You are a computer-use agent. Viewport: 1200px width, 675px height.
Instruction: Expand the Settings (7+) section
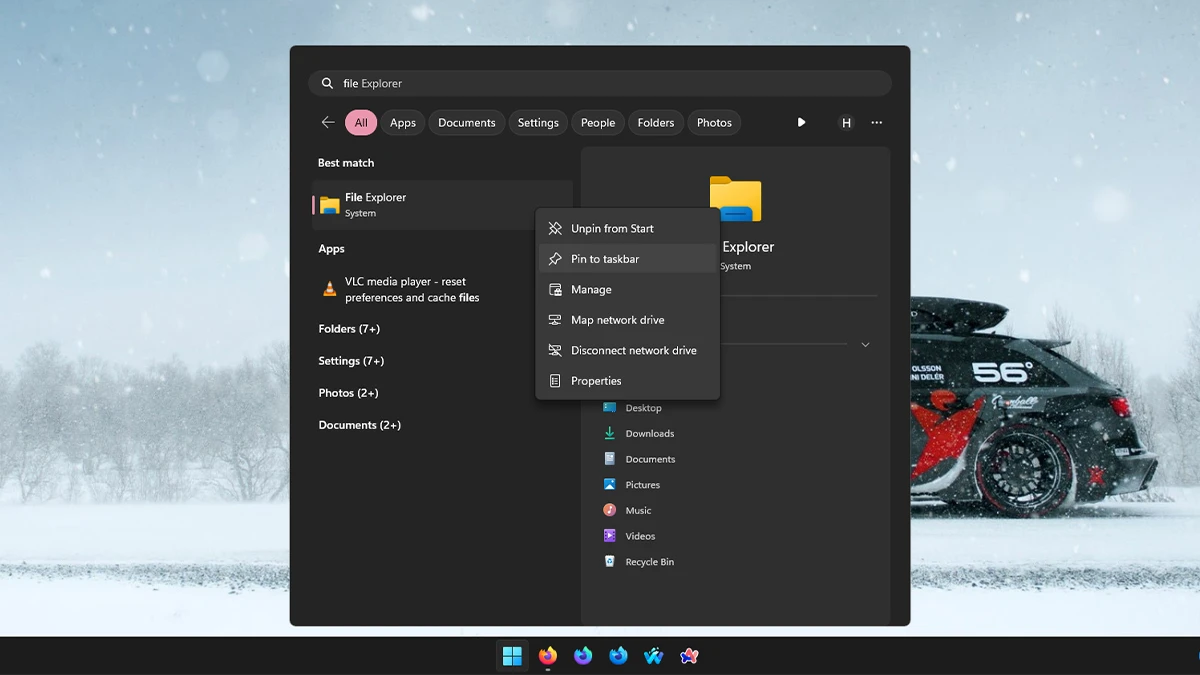[351, 361]
